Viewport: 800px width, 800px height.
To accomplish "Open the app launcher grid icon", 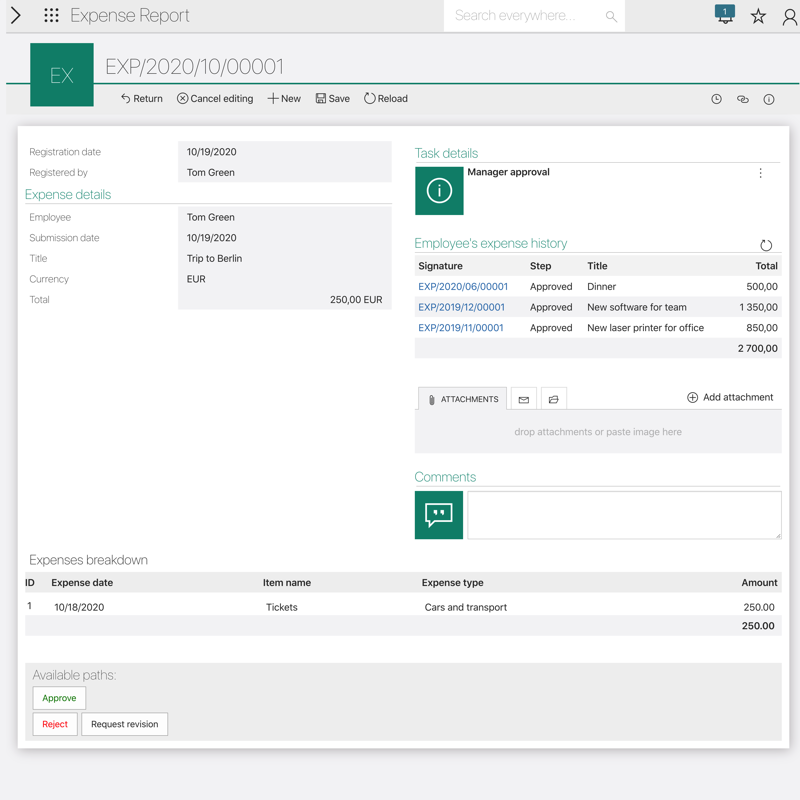I will click(x=51, y=16).
